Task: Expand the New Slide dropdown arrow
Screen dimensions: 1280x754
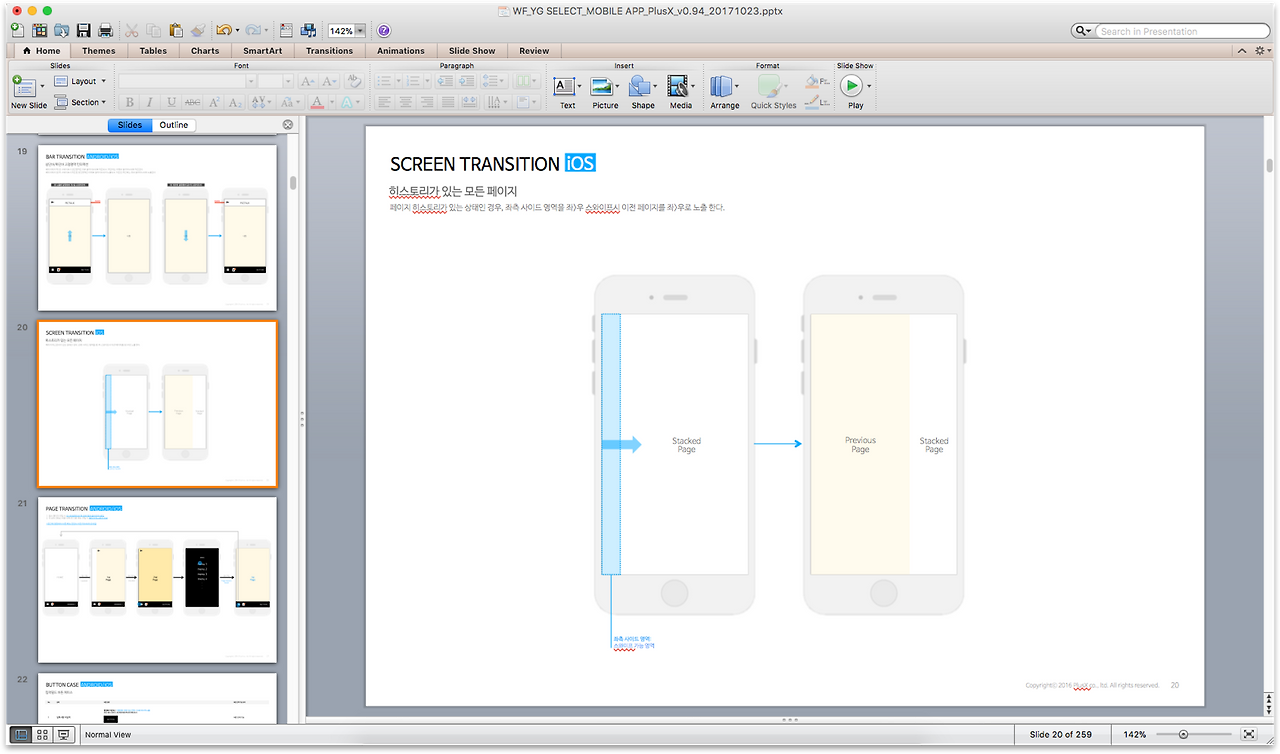Action: click(43, 86)
